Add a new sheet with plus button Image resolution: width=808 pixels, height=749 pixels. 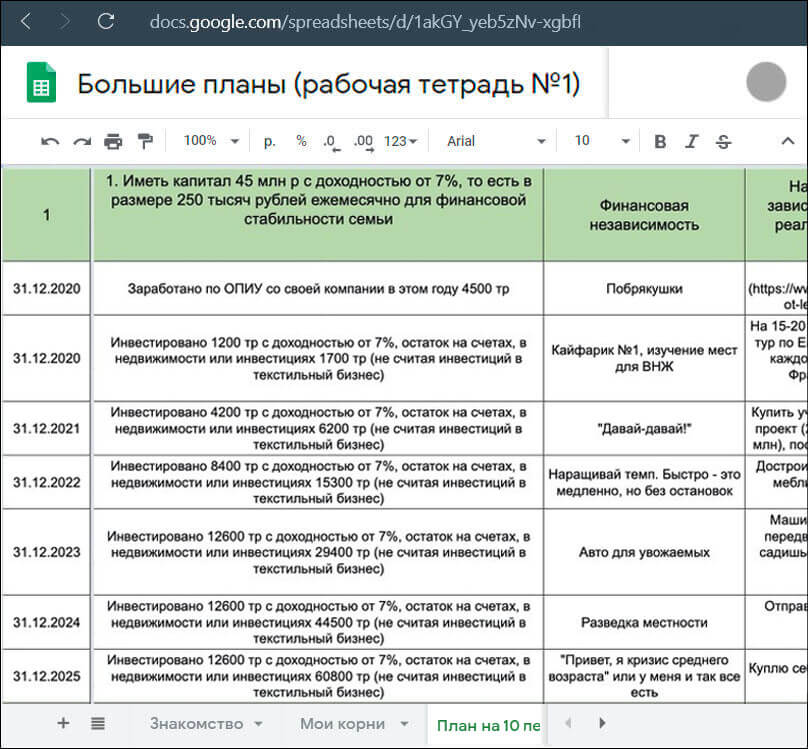(63, 723)
